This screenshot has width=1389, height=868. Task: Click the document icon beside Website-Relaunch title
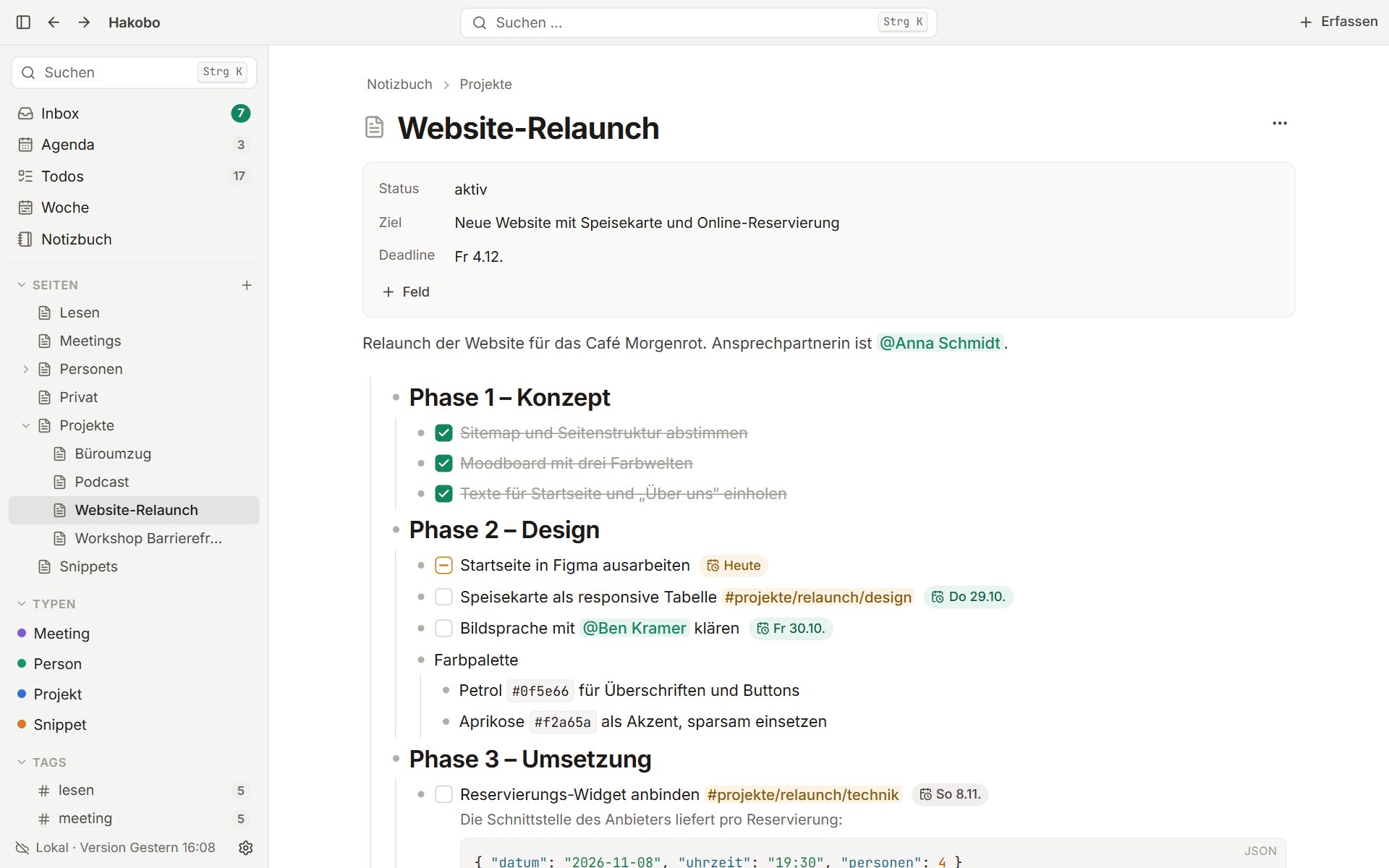coord(374,127)
